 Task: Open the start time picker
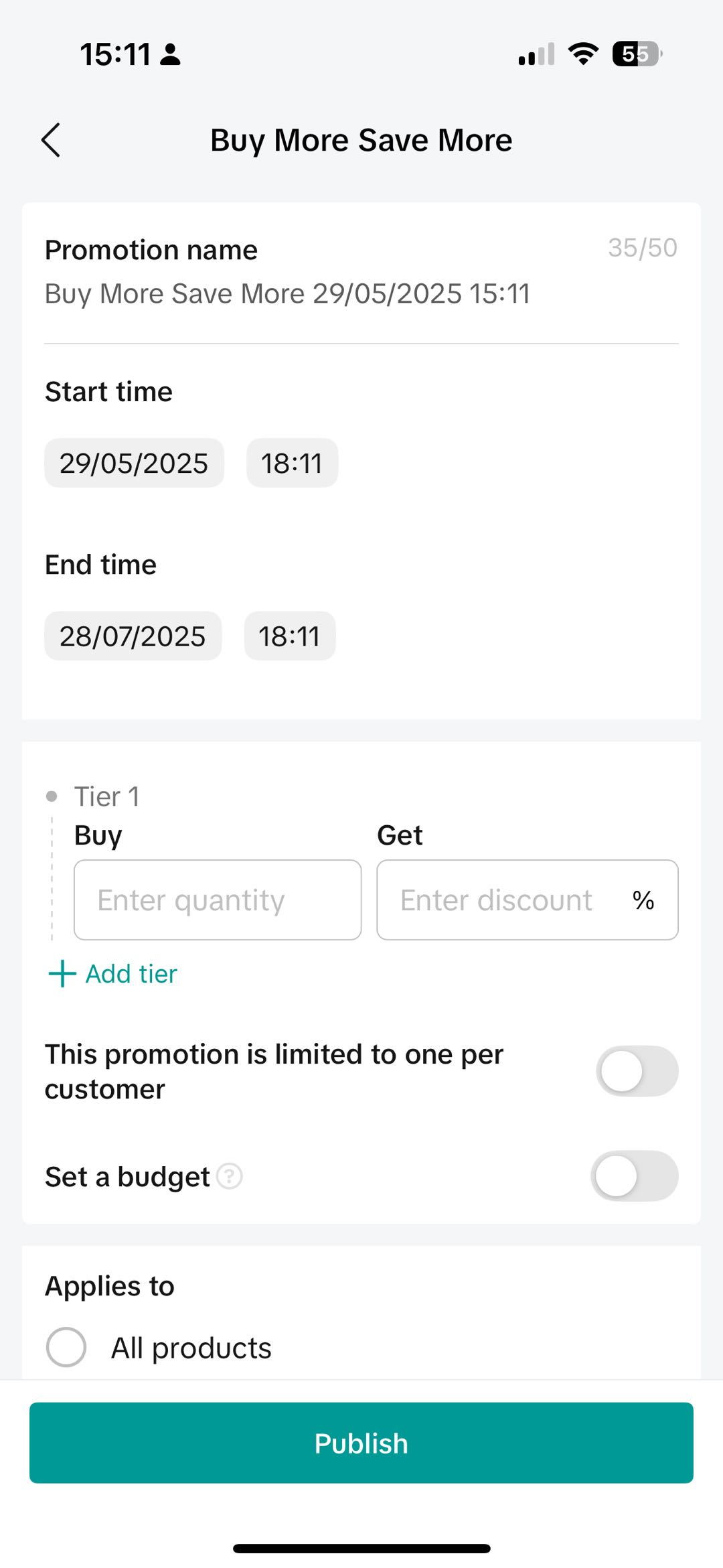tap(292, 463)
